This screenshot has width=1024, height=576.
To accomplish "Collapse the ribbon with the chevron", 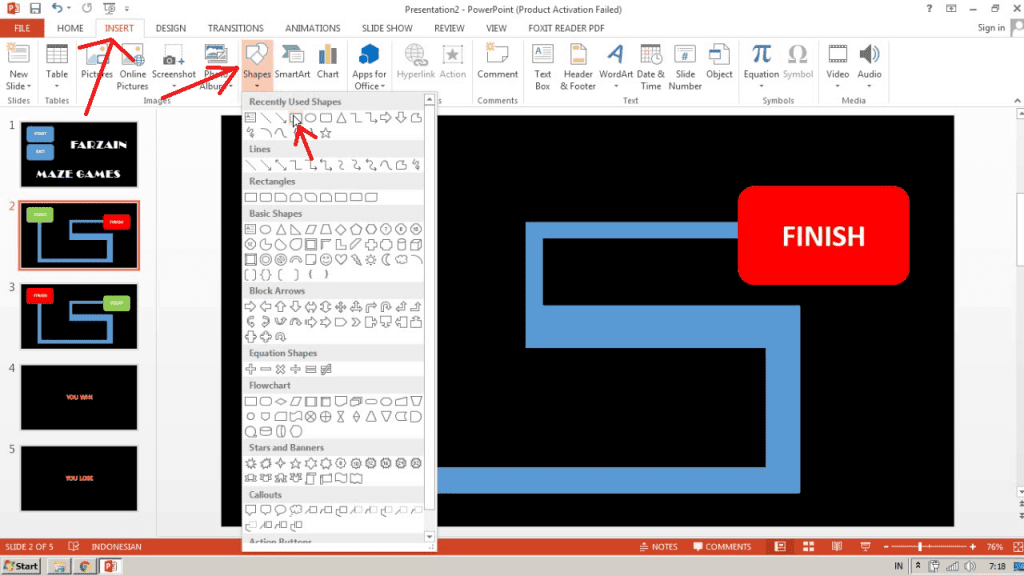I will (x=1017, y=101).
